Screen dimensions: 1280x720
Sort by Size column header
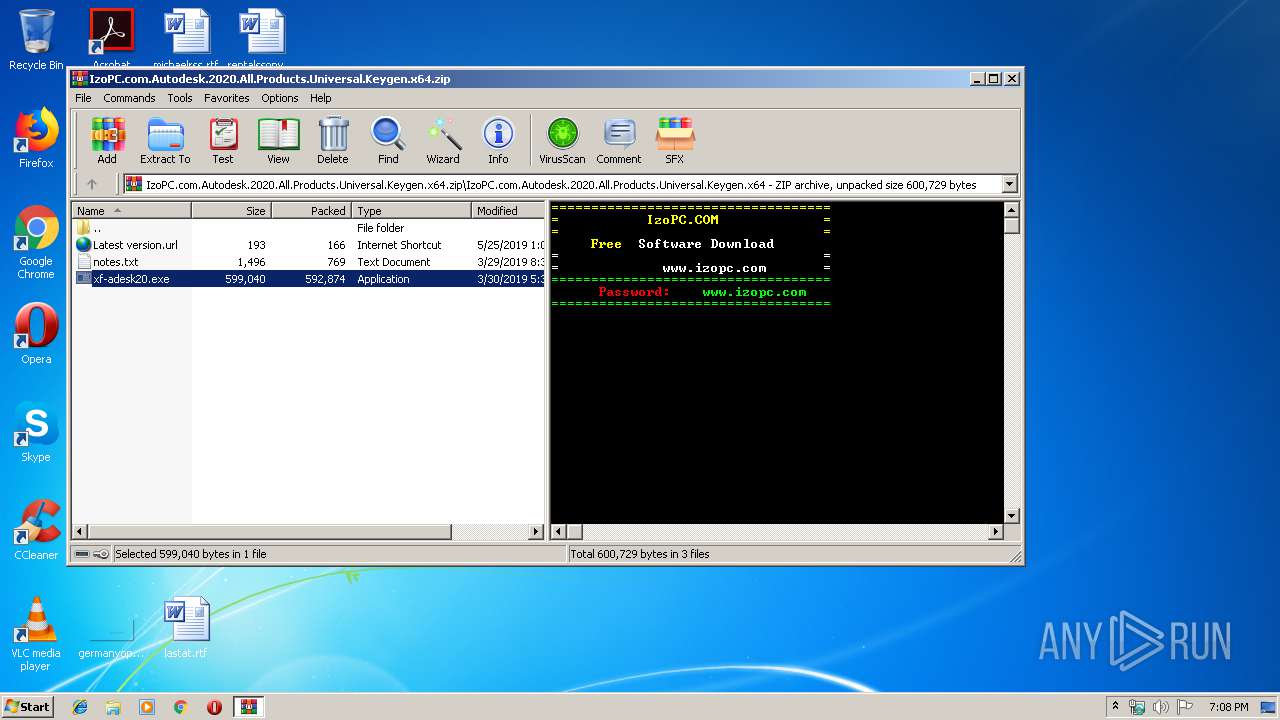(x=231, y=210)
